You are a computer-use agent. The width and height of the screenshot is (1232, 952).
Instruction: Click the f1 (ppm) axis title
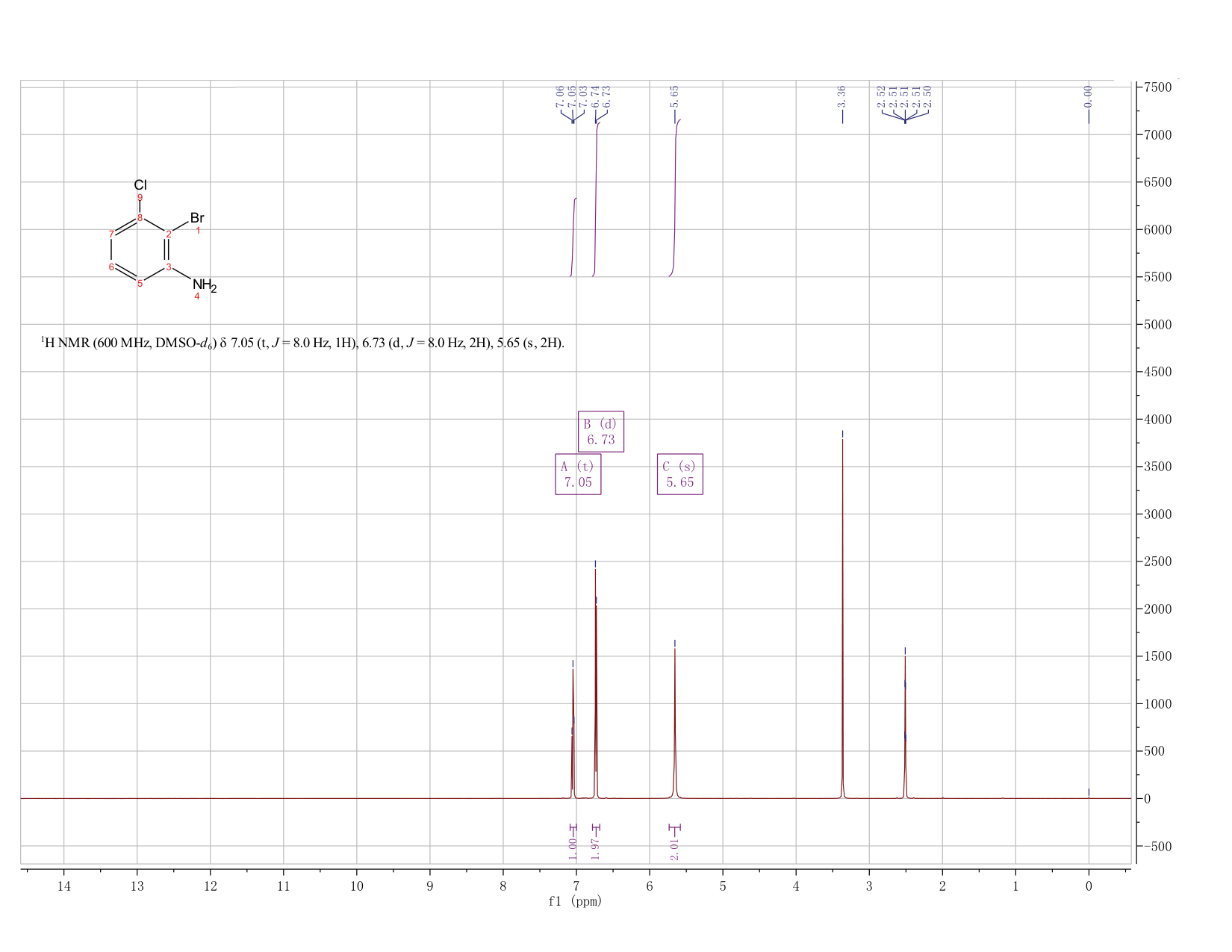(x=575, y=901)
